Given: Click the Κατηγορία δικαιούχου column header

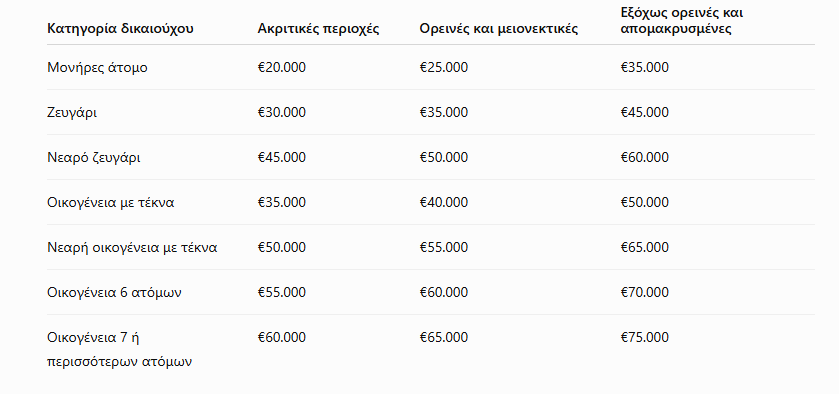Looking at the screenshot, I should (120, 29).
